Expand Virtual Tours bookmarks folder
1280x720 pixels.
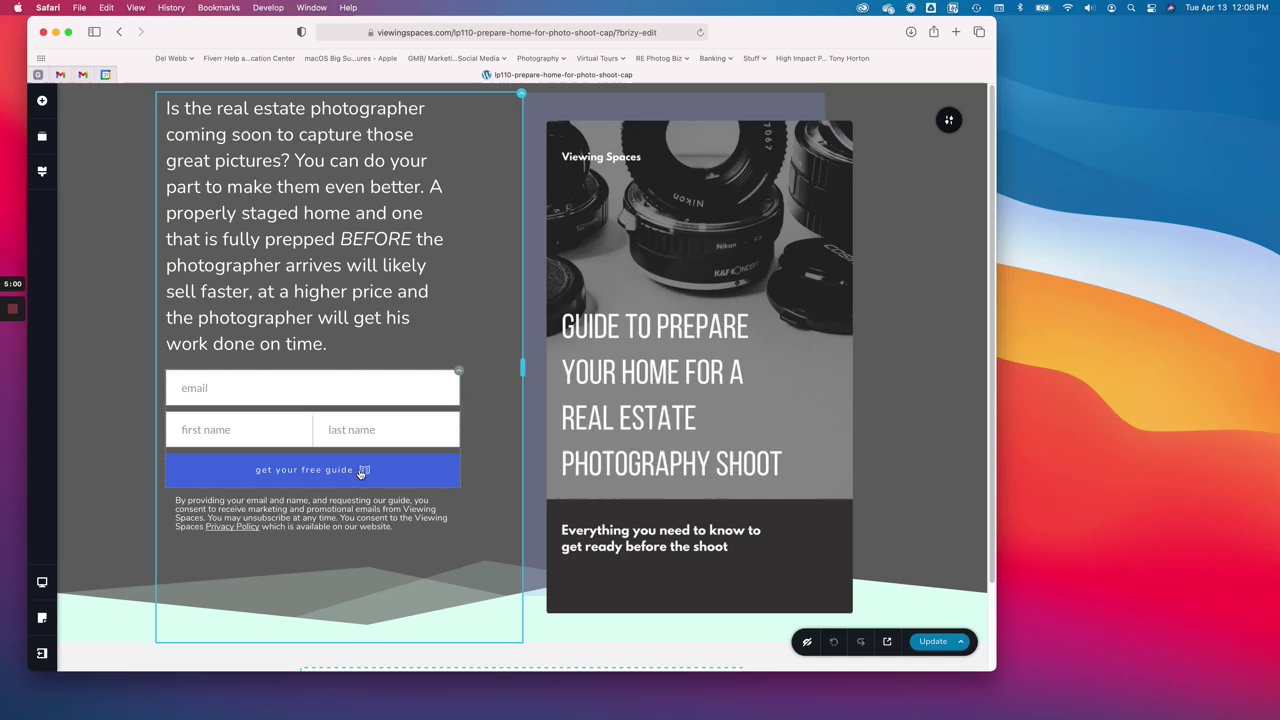(x=601, y=58)
